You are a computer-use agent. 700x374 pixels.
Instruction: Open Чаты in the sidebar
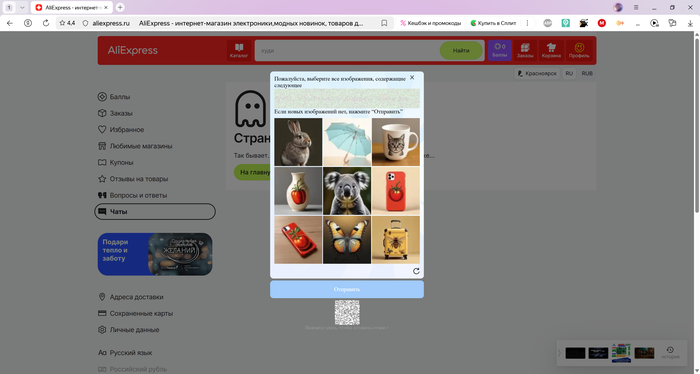pyautogui.click(x=155, y=212)
